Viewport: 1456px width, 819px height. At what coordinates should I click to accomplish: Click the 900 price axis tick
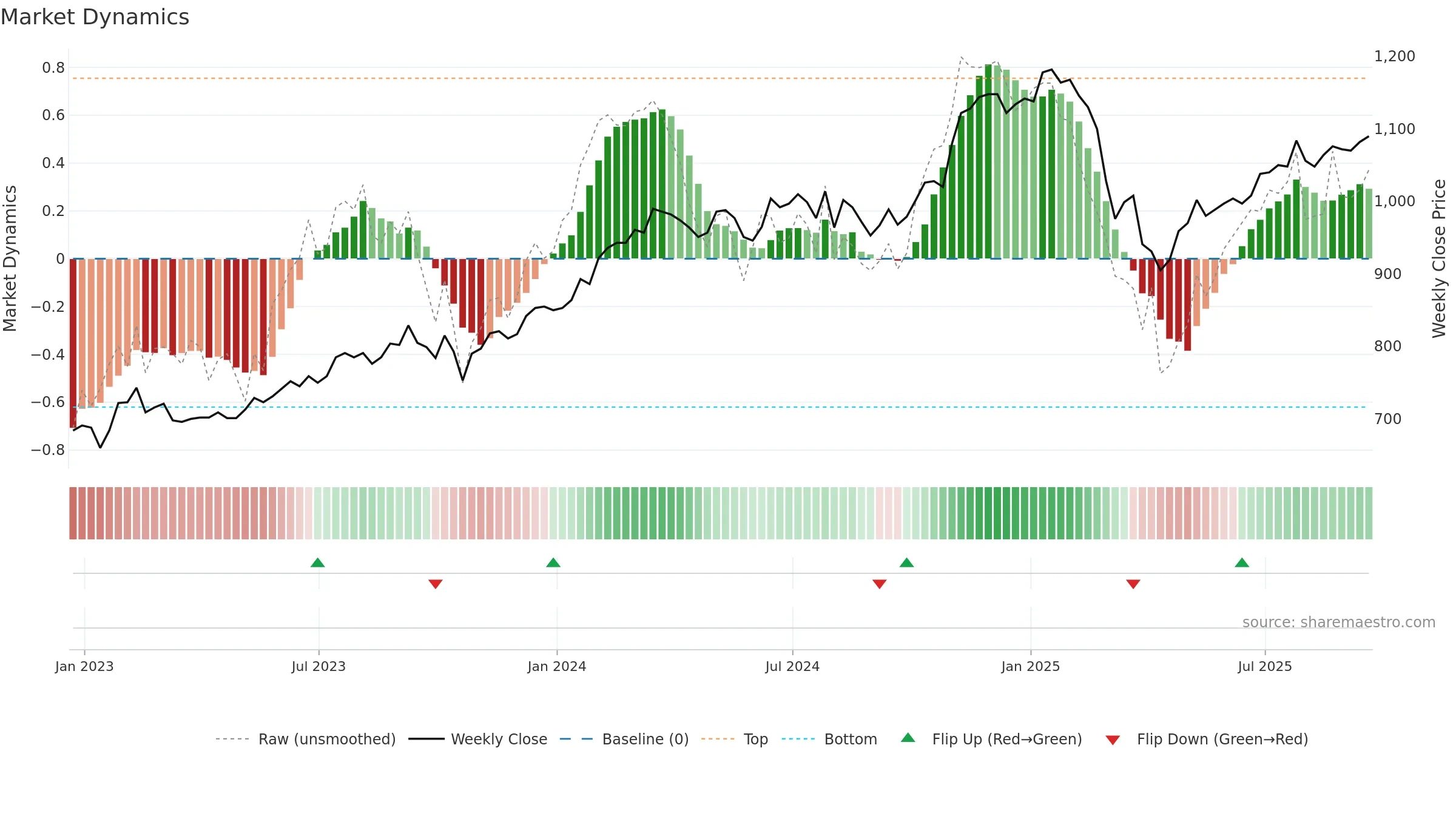(1388, 274)
